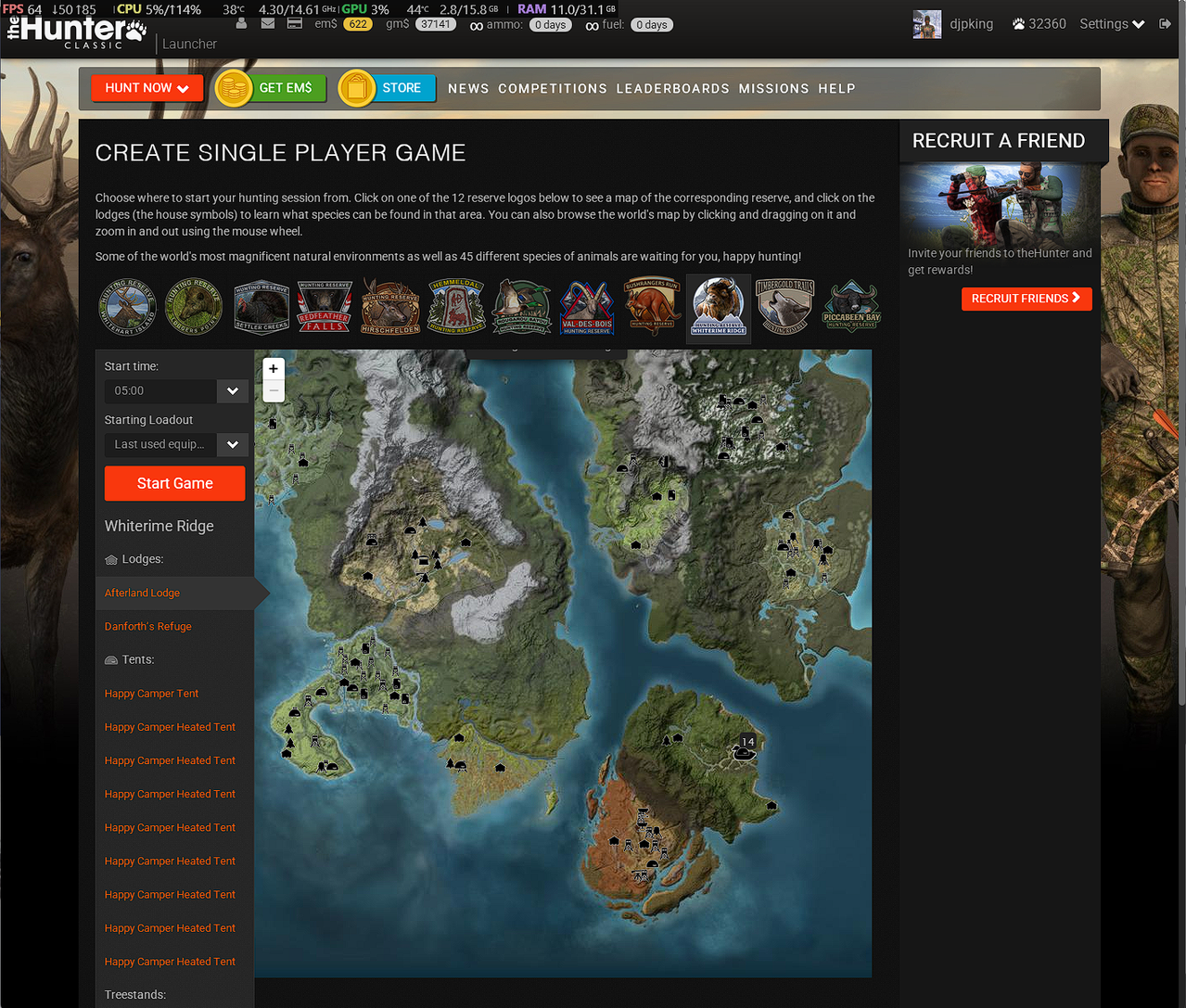Click the STORE button label

click(x=402, y=88)
